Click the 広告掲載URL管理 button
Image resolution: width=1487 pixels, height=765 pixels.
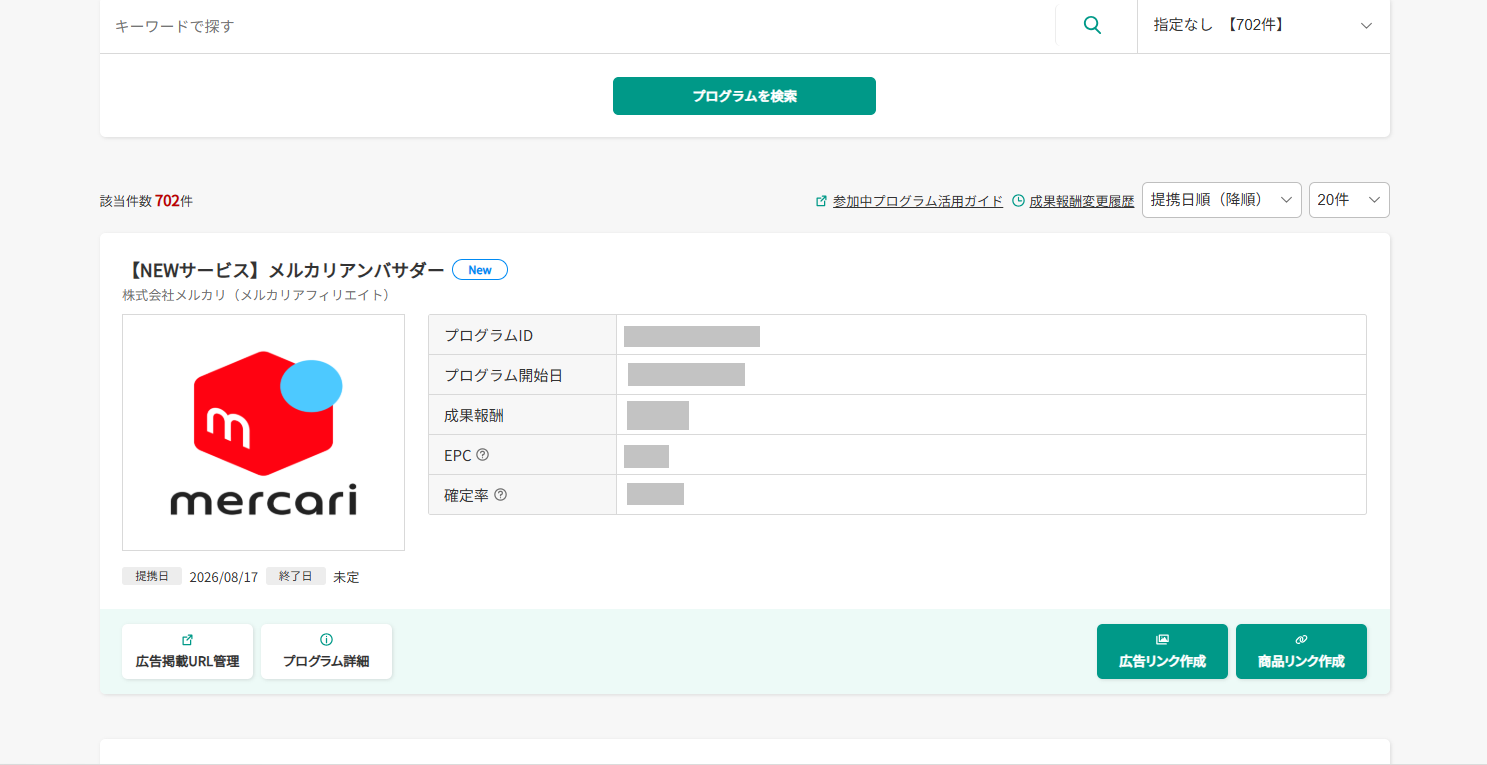coord(187,652)
